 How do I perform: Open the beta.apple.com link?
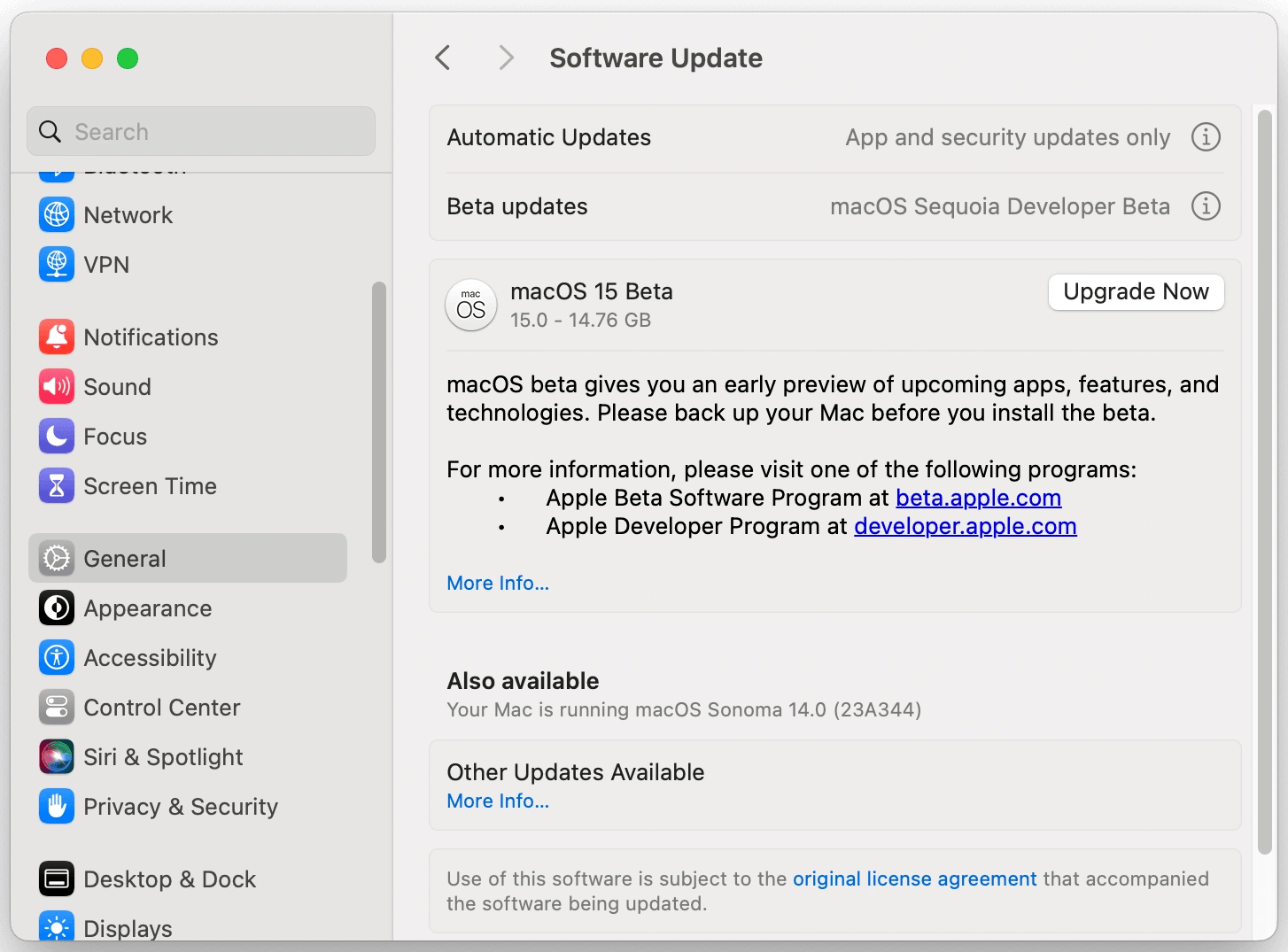[x=978, y=498]
